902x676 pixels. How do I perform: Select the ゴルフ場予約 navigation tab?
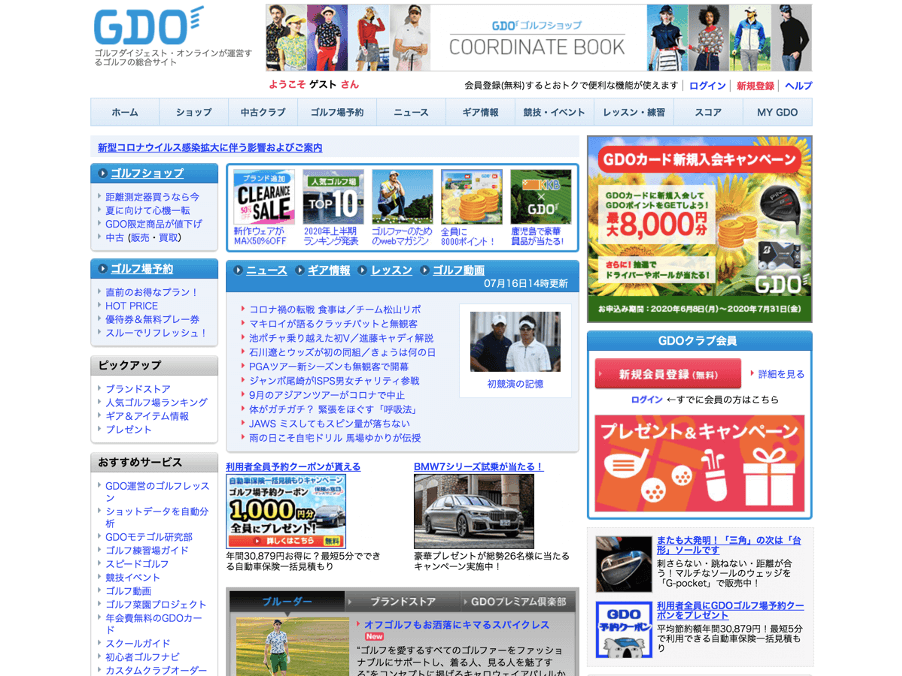tap(337, 112)
